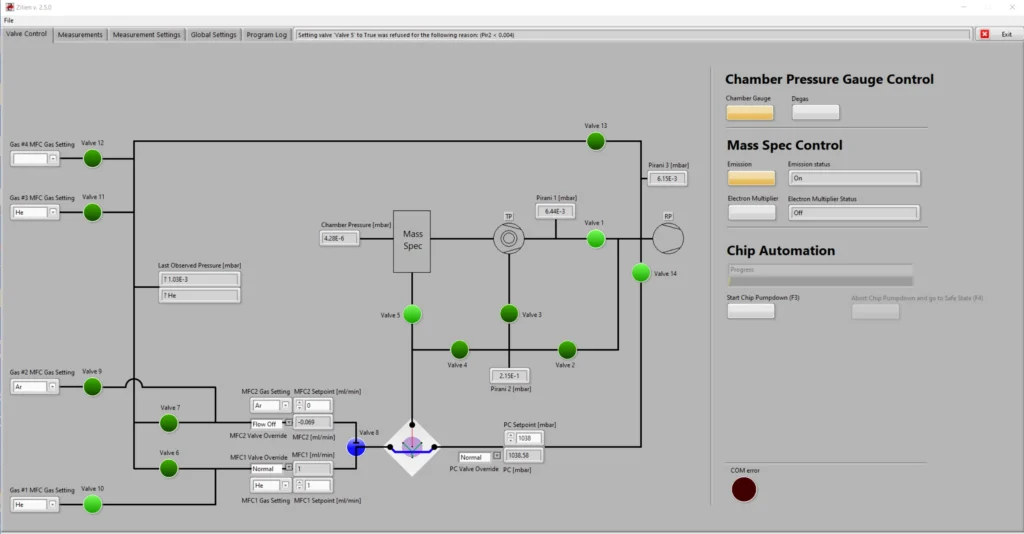
Task: Open the File menu
Action: coord(8,20)
